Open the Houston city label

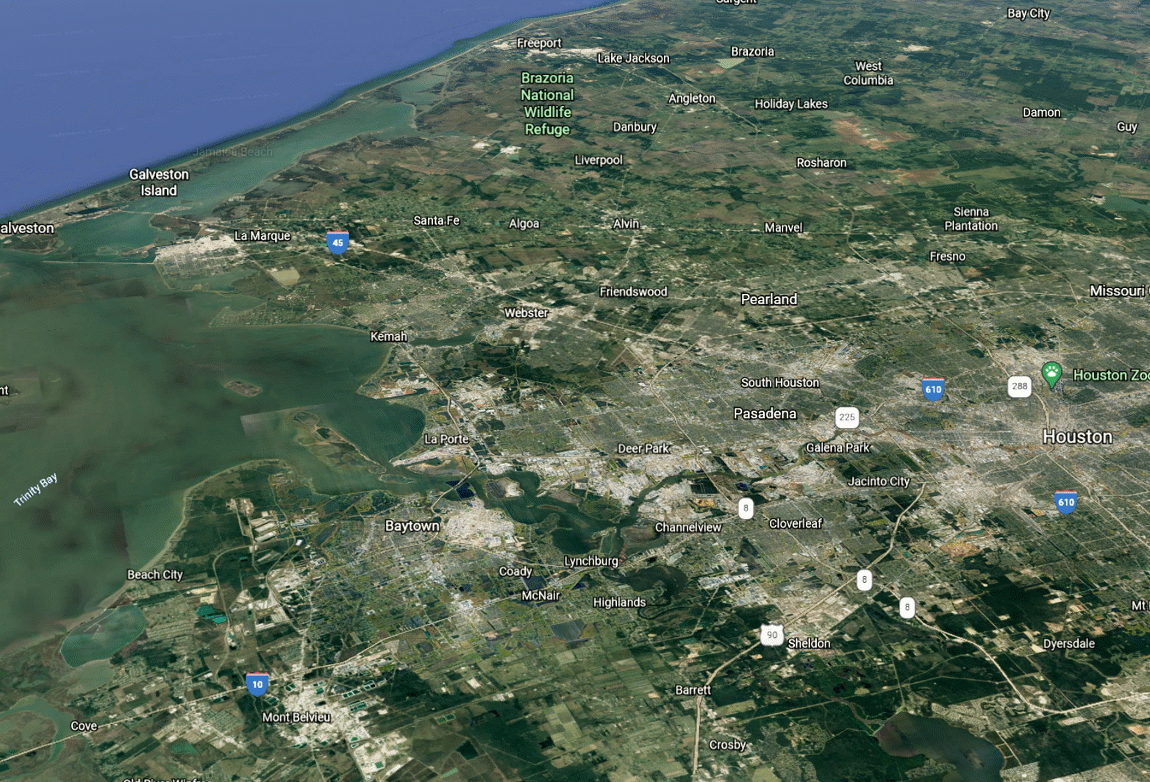tap(1077, 437)
